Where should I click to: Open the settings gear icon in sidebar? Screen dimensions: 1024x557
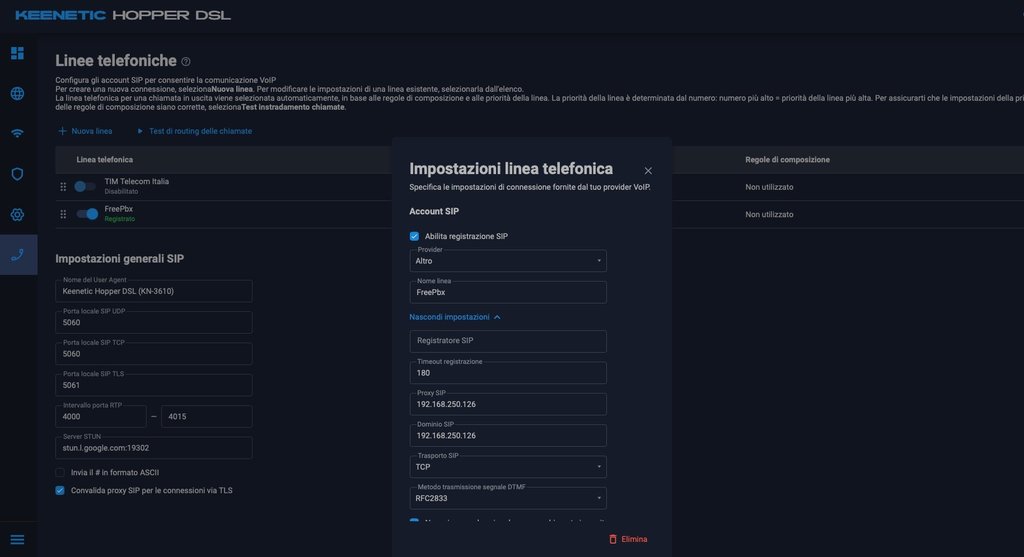[17, 214]
